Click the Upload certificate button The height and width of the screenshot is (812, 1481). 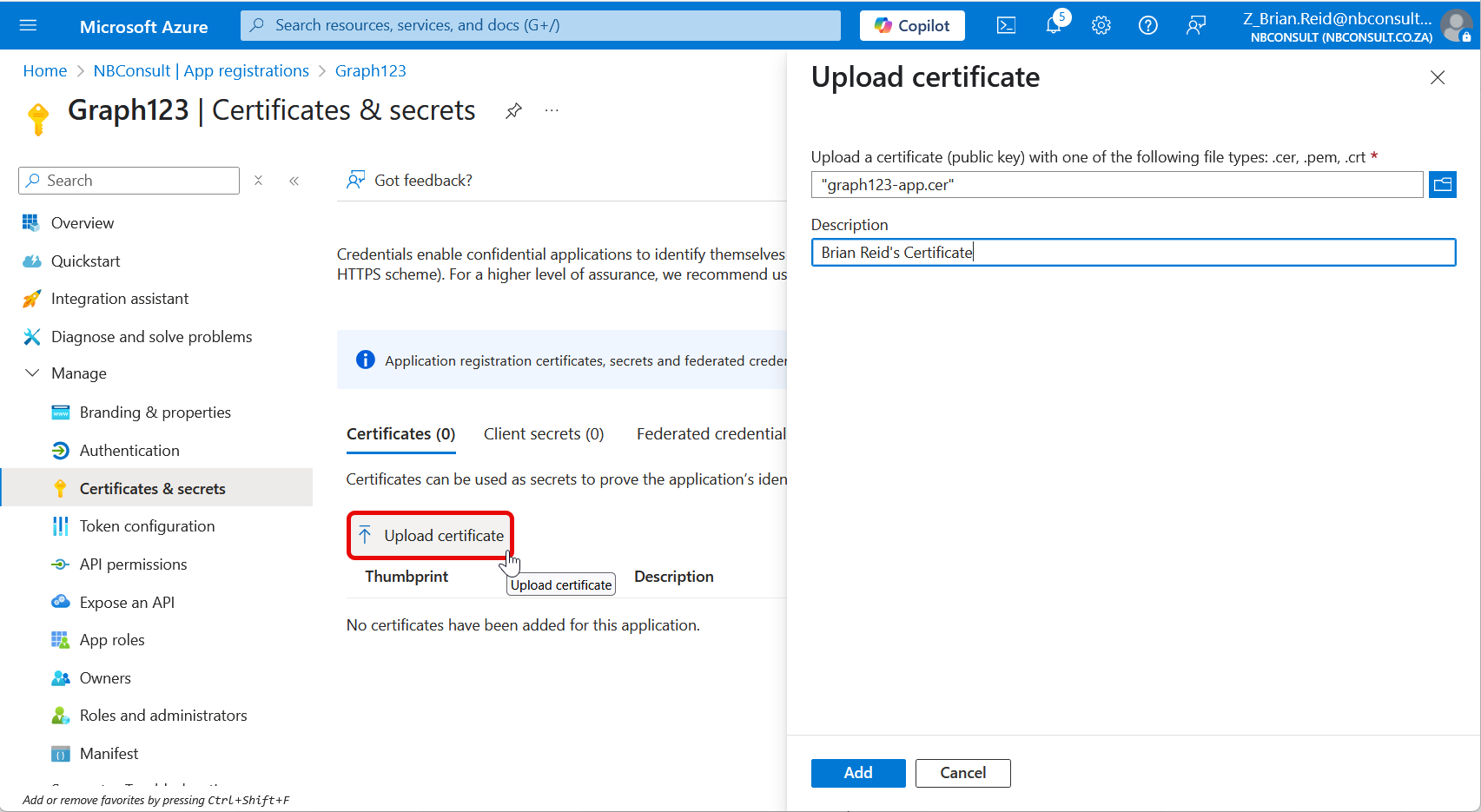click(431, 535)
